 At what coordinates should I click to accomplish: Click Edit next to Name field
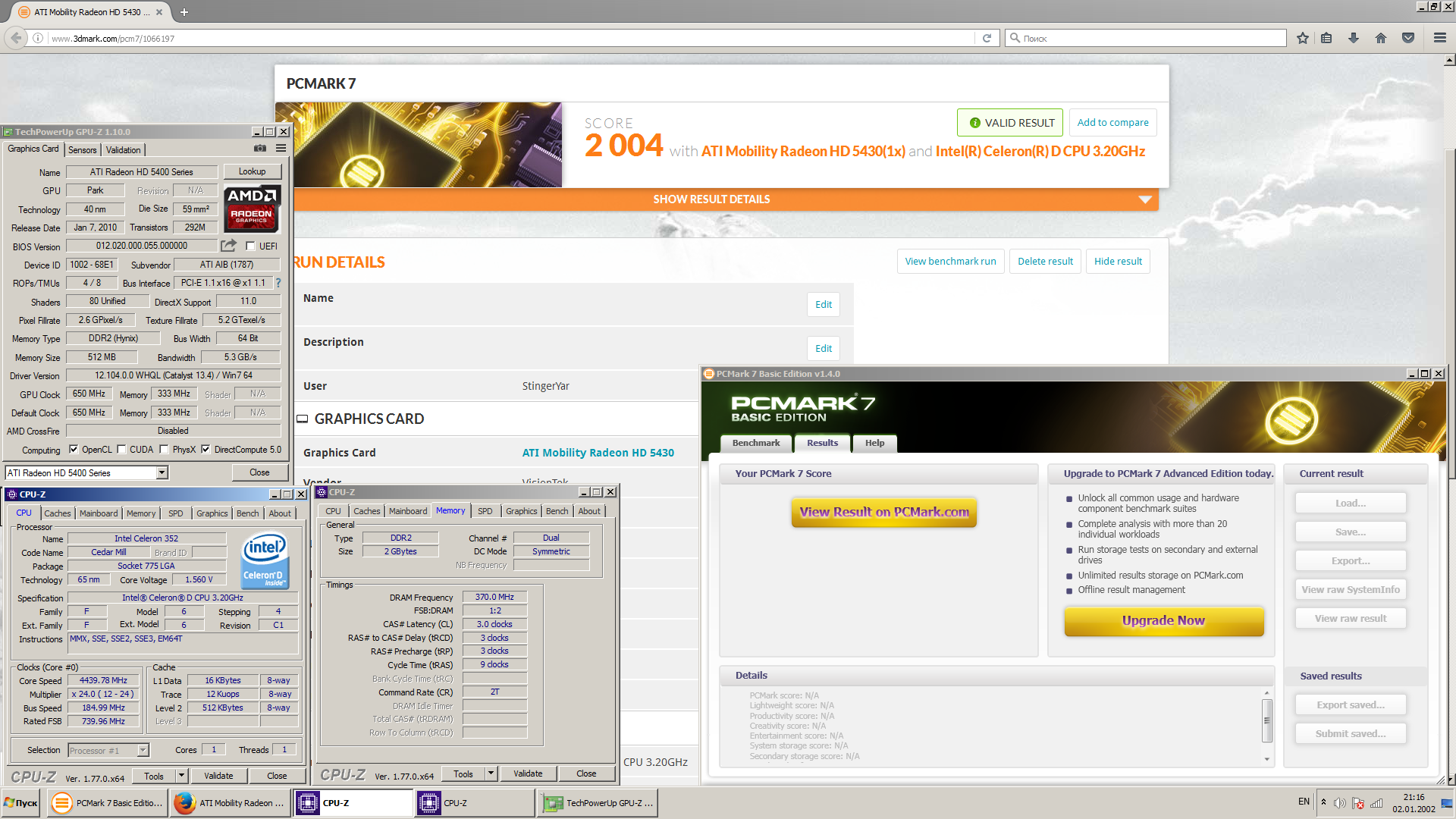pyautogui.click(x=824, y=304)
